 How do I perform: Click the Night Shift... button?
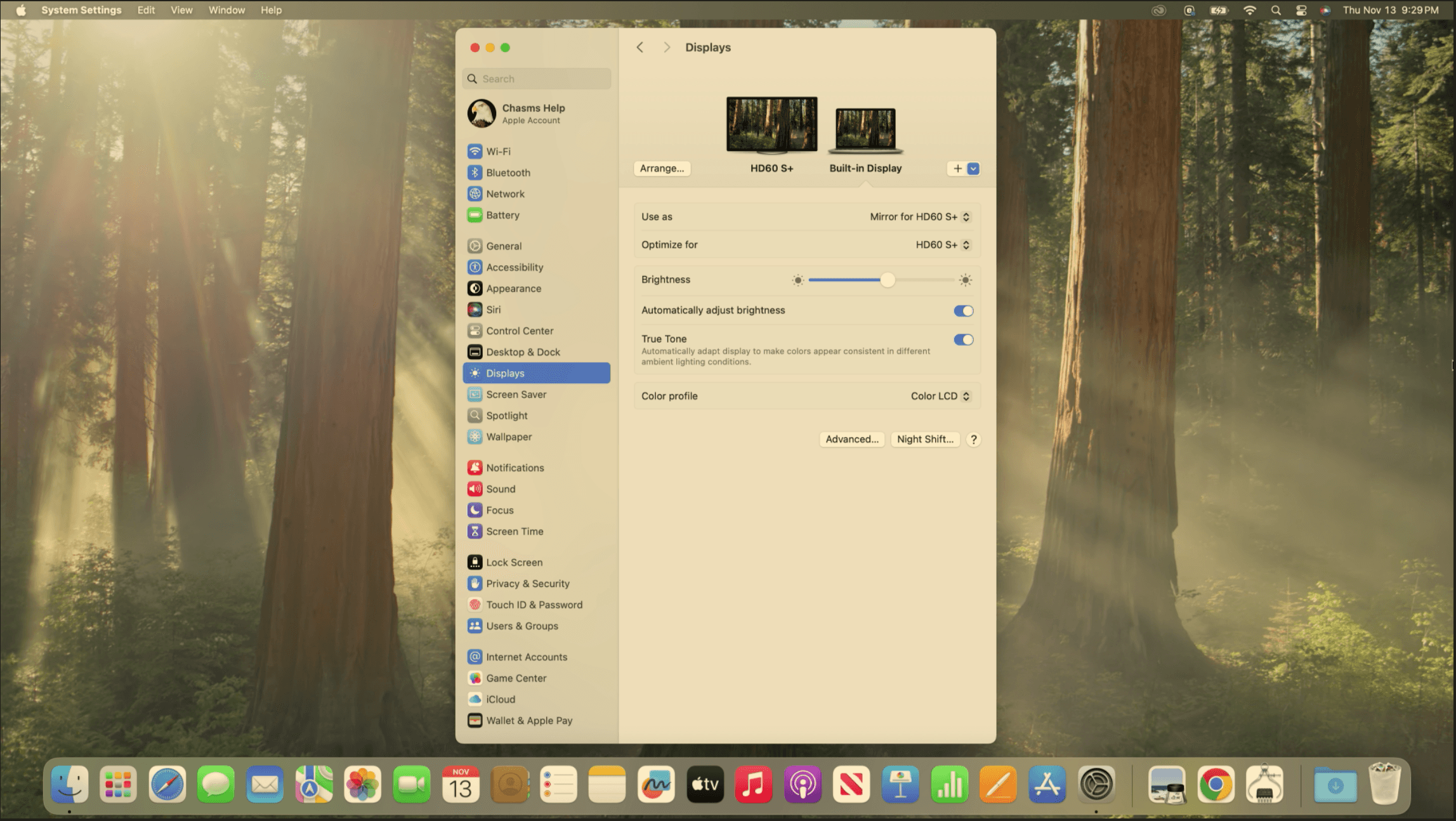[924, 439]
